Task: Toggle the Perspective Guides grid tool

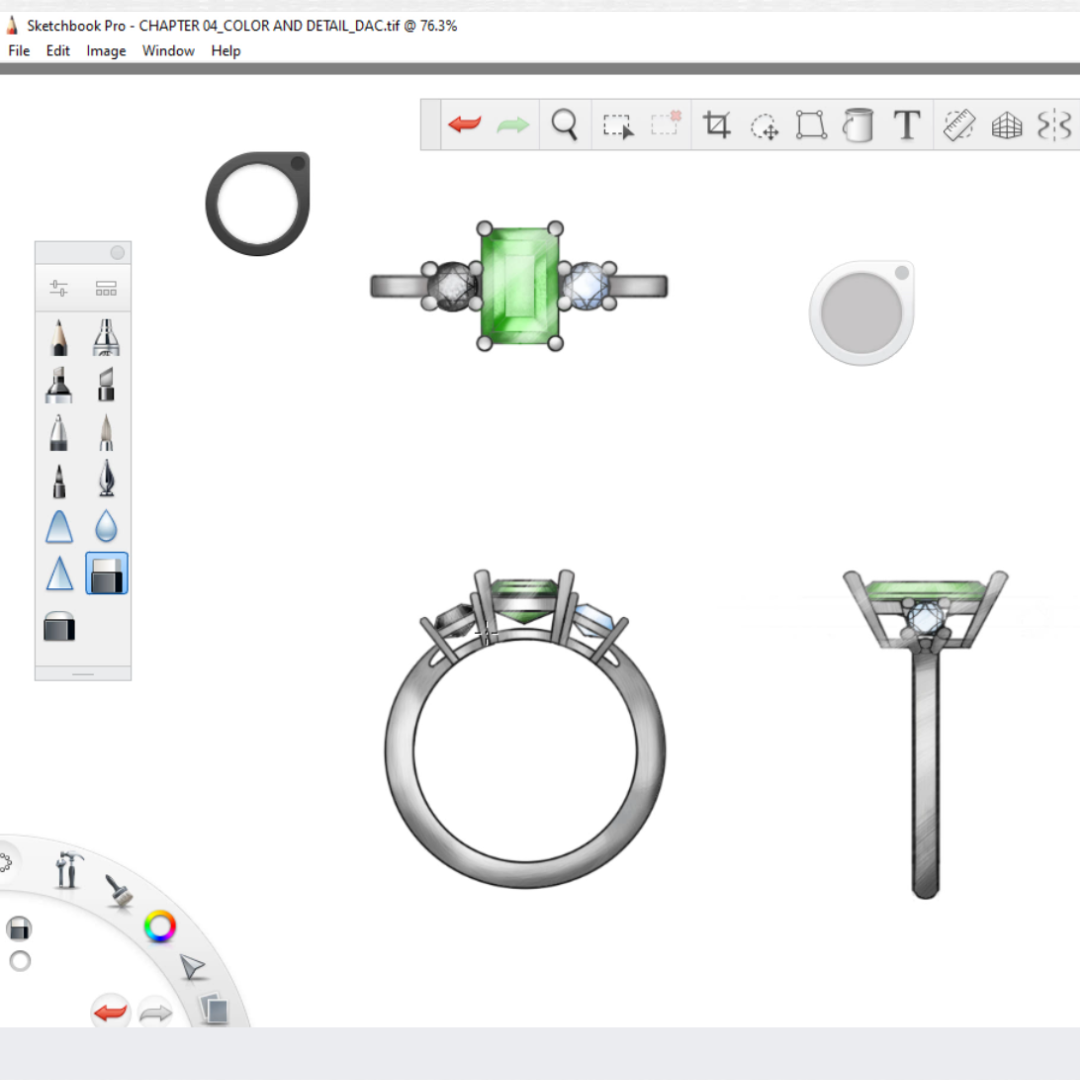Action: (x=1006, y=126)
